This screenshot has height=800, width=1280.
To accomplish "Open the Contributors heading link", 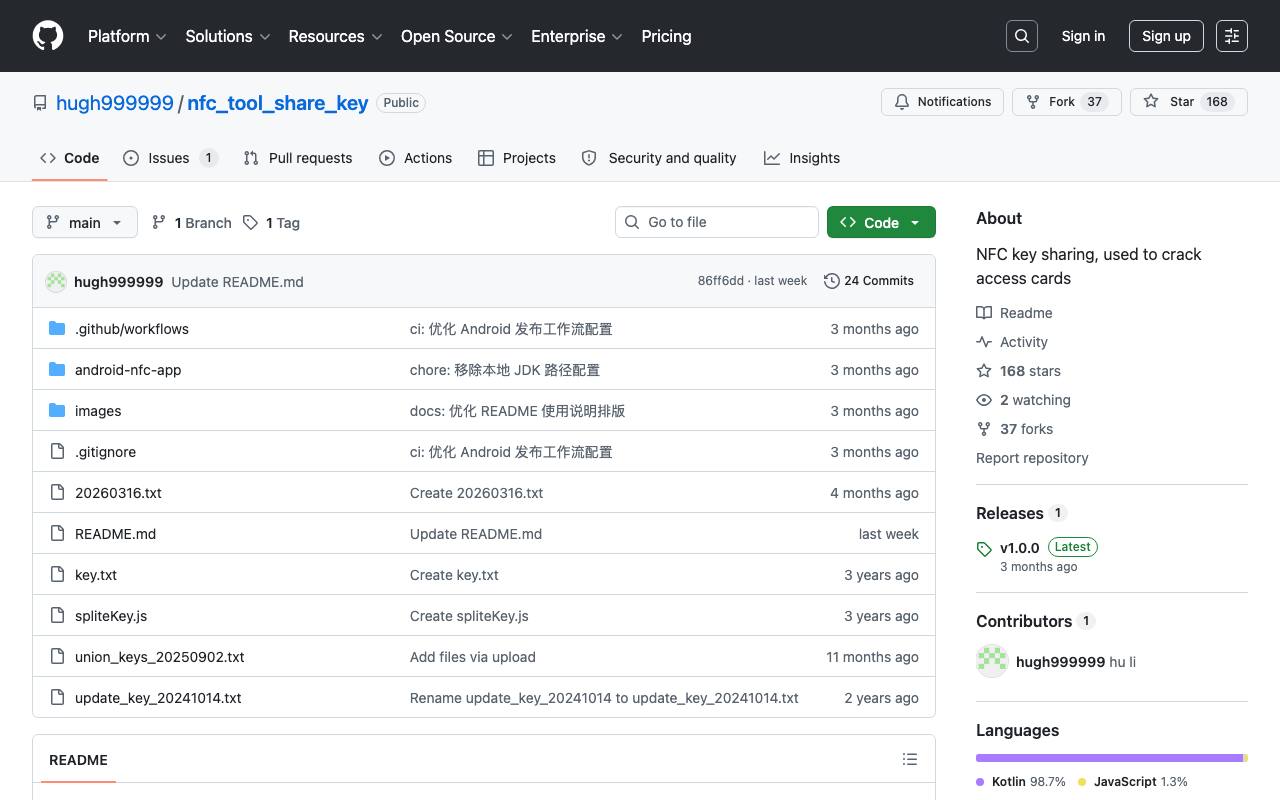I will coord(1035,621).
